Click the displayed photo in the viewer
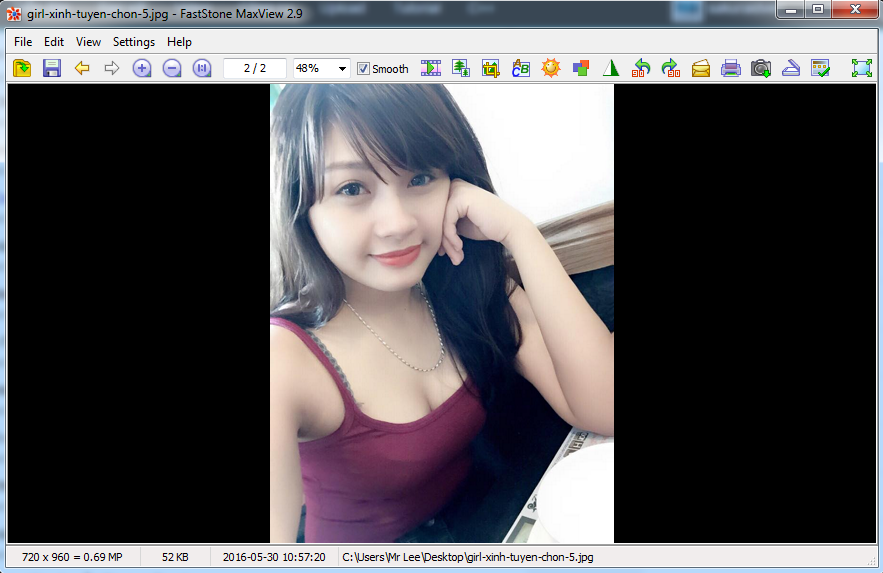 point(441,313)
